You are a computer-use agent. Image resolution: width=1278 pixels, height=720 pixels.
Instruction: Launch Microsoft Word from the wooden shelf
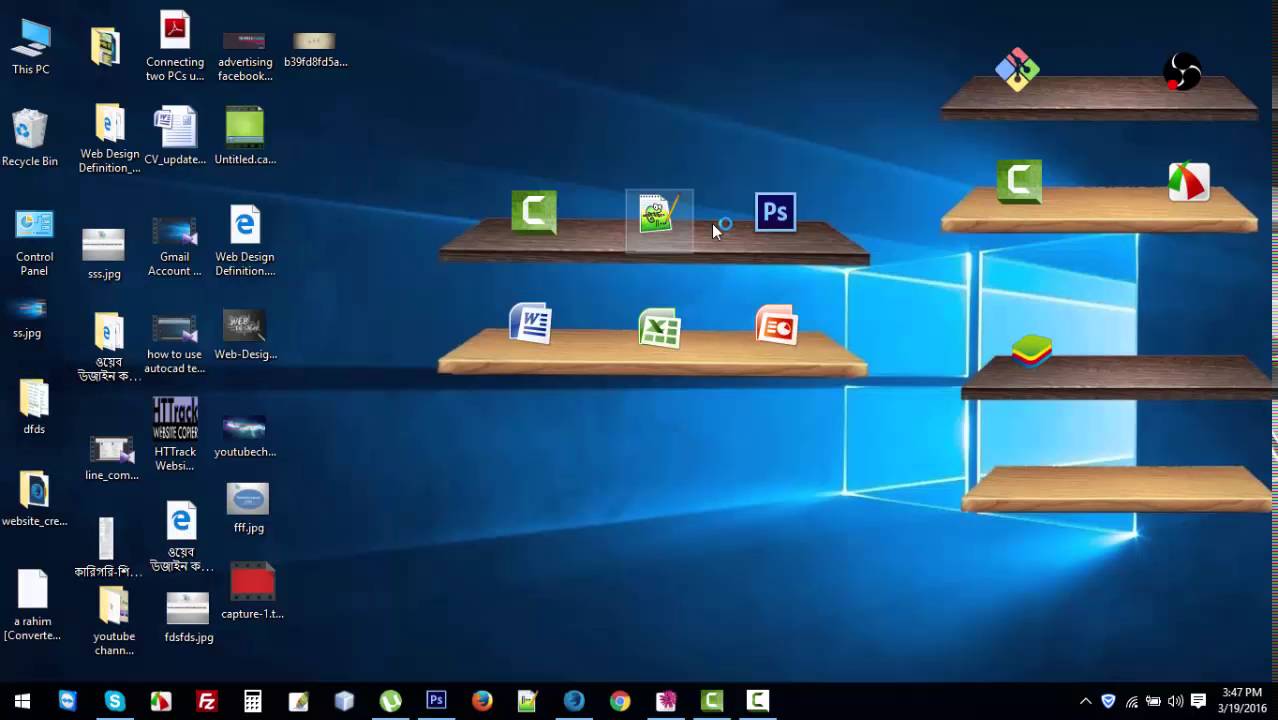pos(531,323)
